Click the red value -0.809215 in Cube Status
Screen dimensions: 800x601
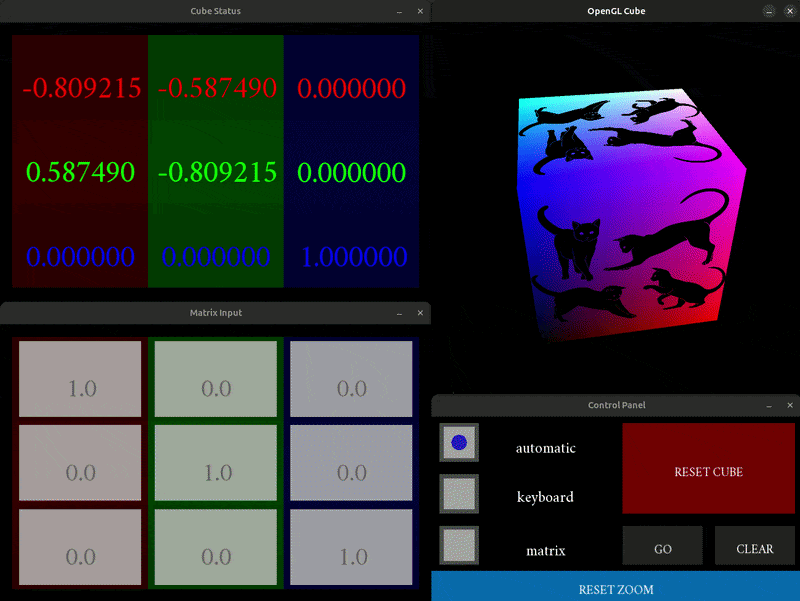[82, 88]
